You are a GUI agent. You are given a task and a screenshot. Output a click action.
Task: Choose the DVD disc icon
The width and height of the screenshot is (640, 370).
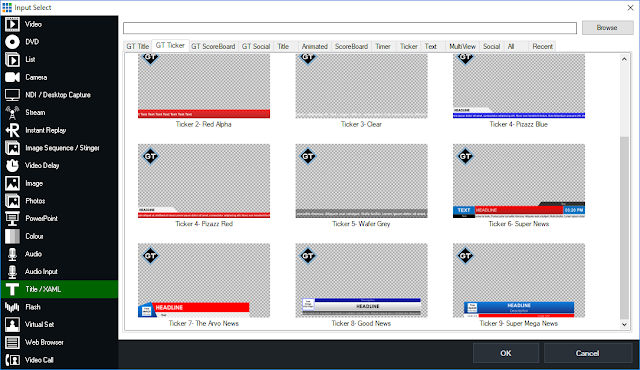12,42
